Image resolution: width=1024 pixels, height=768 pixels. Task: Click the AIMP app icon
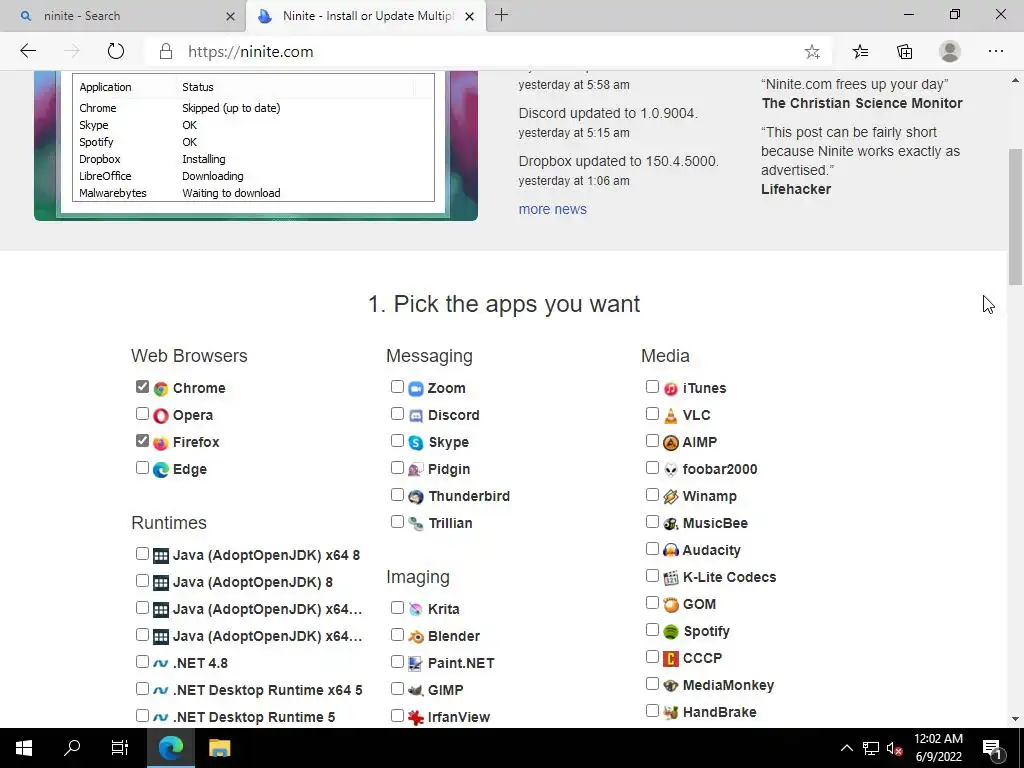pos(671,443)
